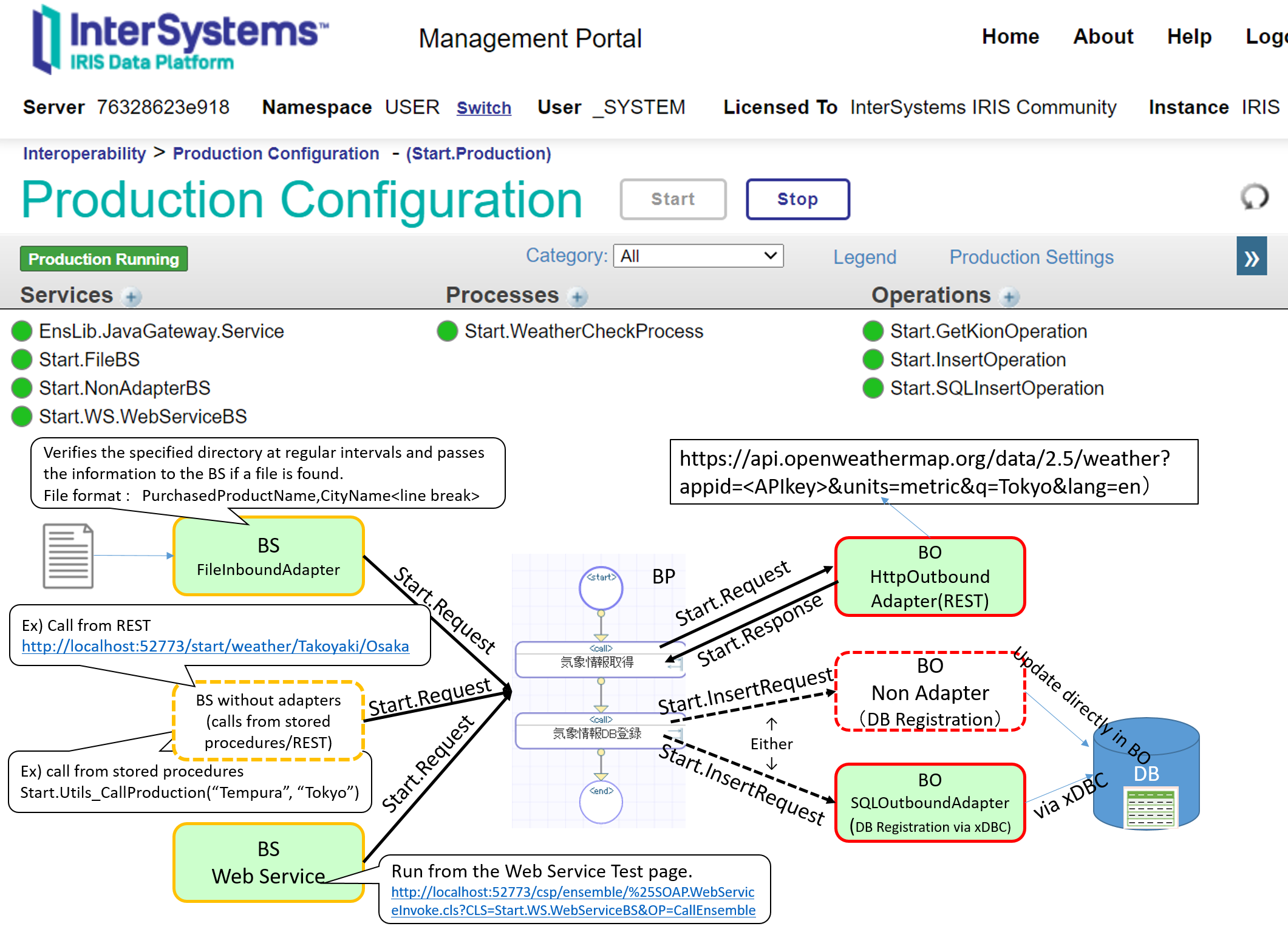The image size is (1288, 929).
Task: Click the BP start node circle
Action: [601, 588]
